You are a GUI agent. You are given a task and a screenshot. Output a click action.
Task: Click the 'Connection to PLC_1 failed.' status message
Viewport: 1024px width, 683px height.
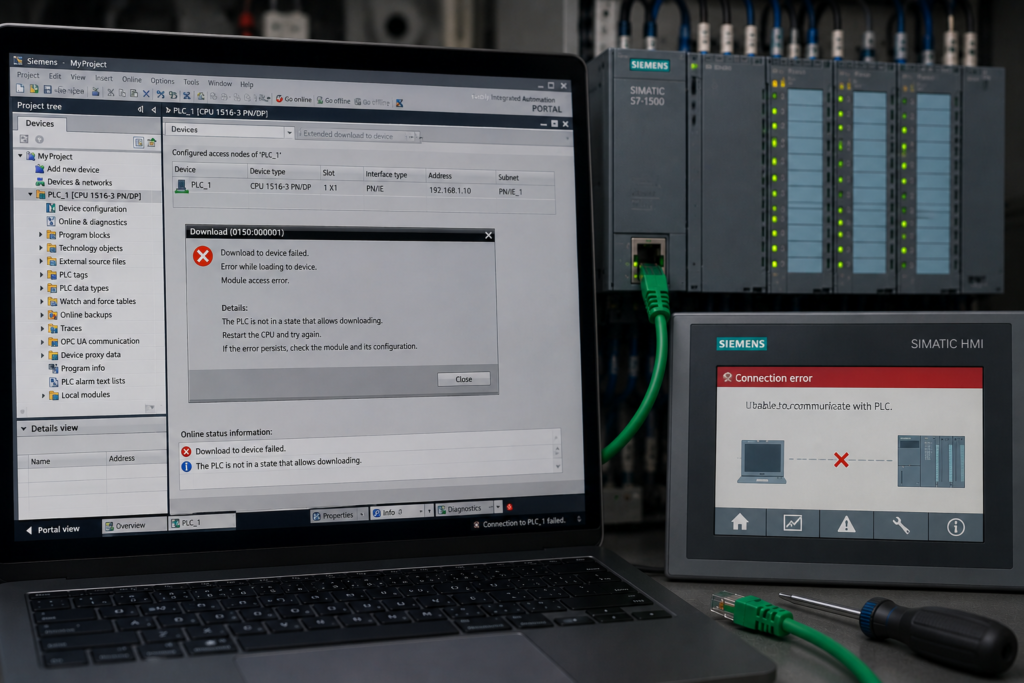[x=524, y=522]
